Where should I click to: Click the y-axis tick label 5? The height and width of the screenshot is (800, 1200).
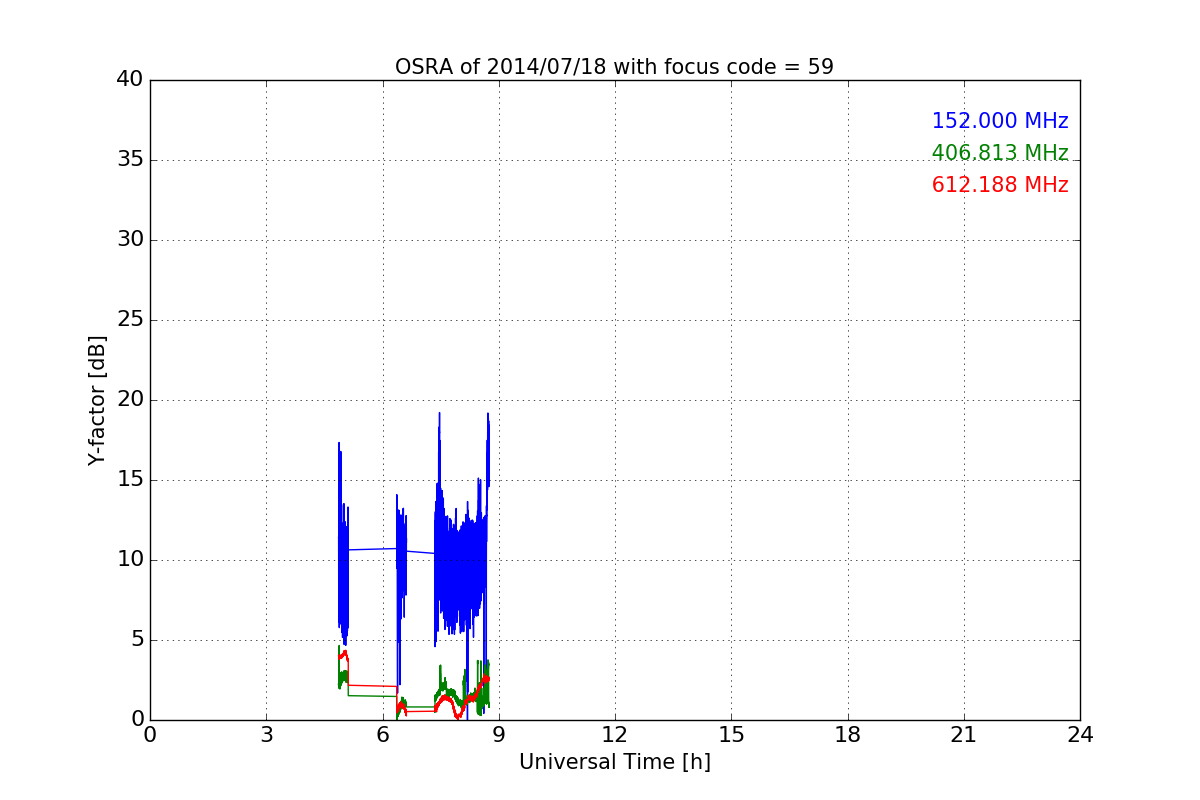pyautogui.click(x=137, y=640)
